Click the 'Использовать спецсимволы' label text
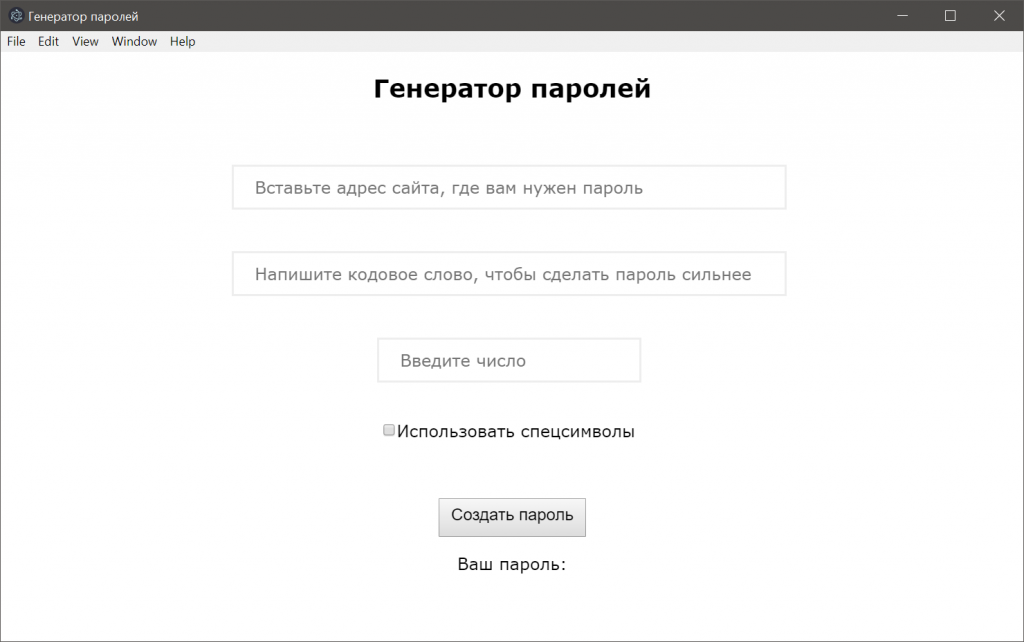Viewport: 1024px width, 642px height. 516,432
